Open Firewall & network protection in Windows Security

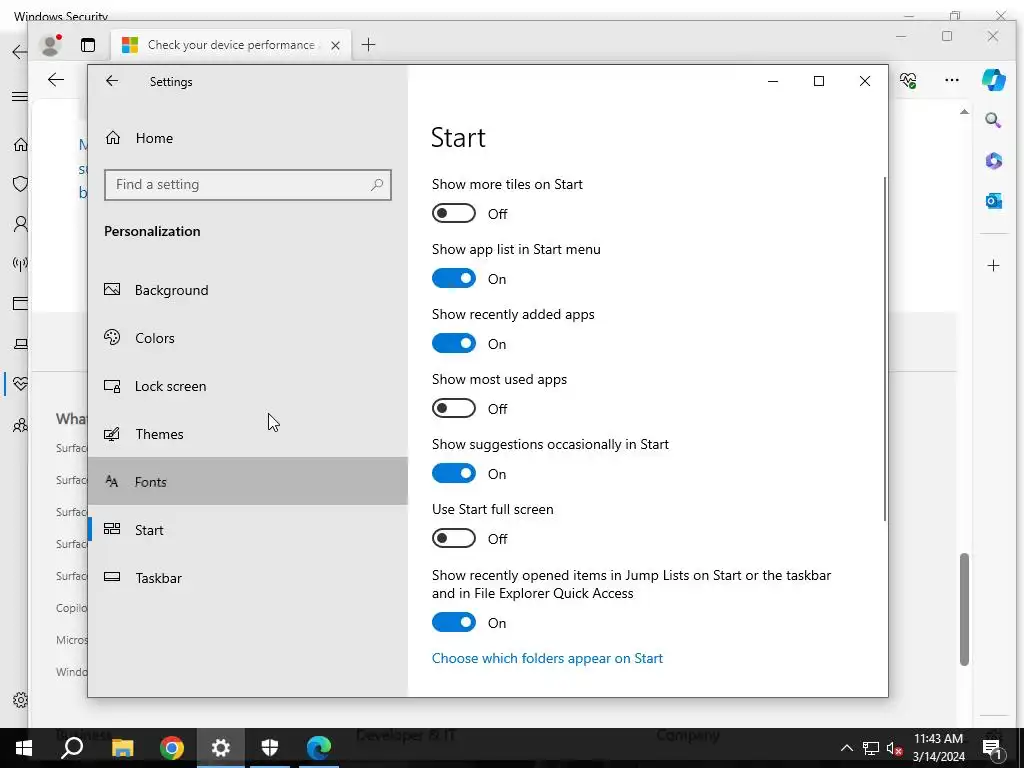[x=20, y=264]
